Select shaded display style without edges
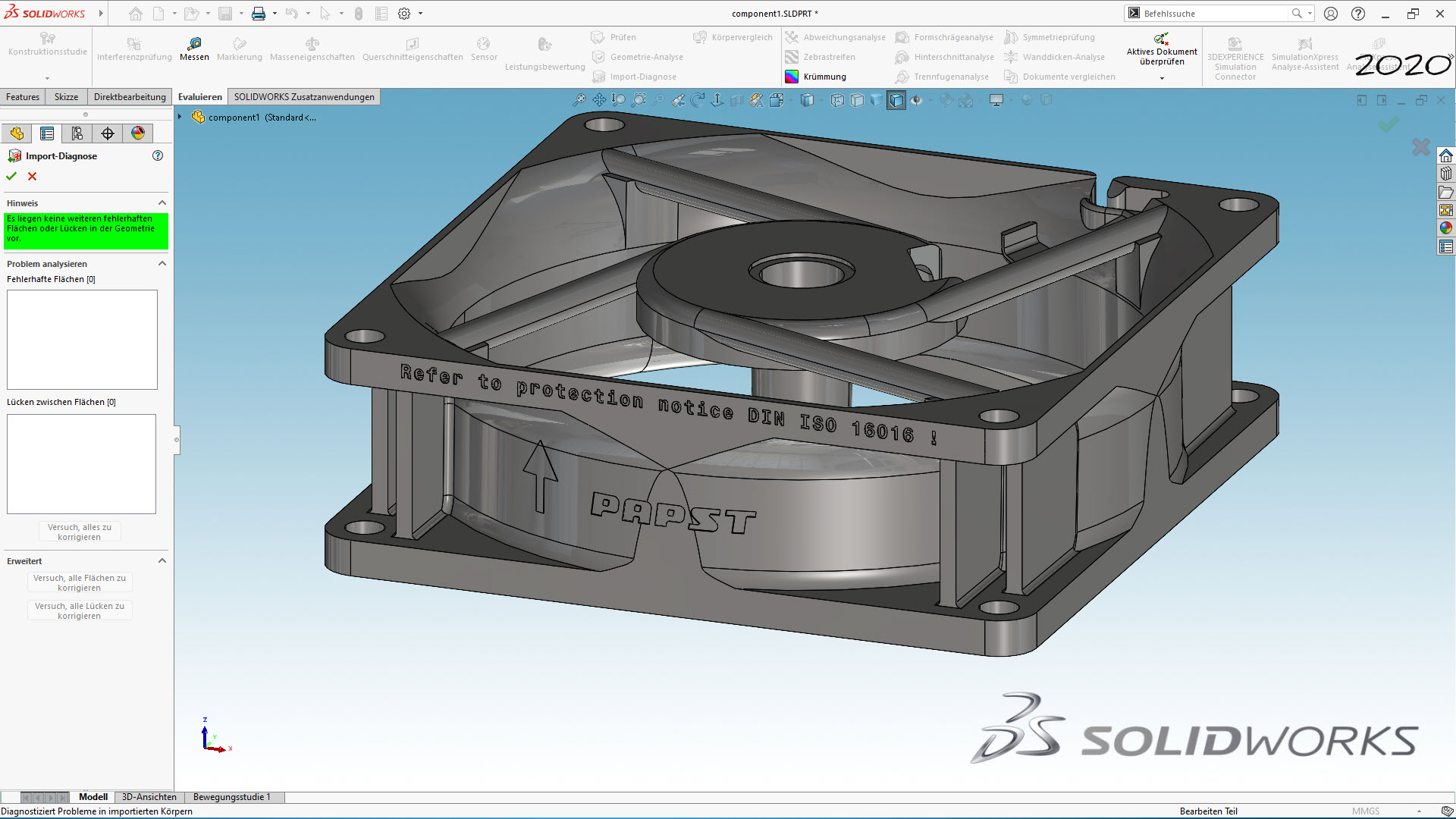1456x819 pixels. pyautogui.click(x=877, y=100)
